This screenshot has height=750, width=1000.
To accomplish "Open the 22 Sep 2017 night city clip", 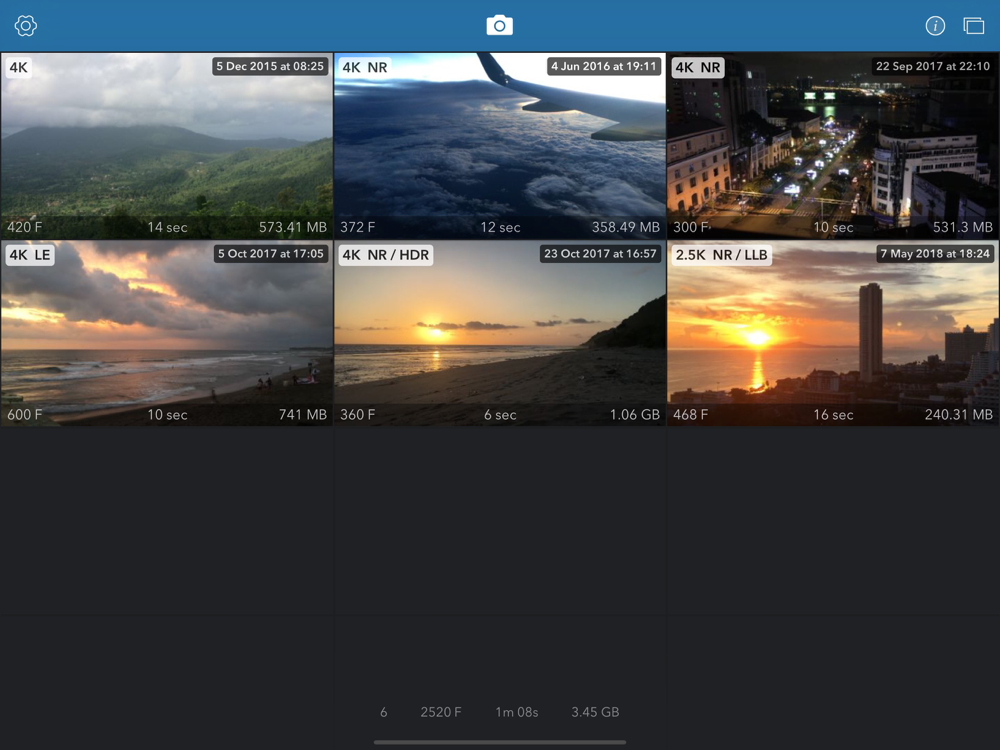I will click(x=833, y=146).
